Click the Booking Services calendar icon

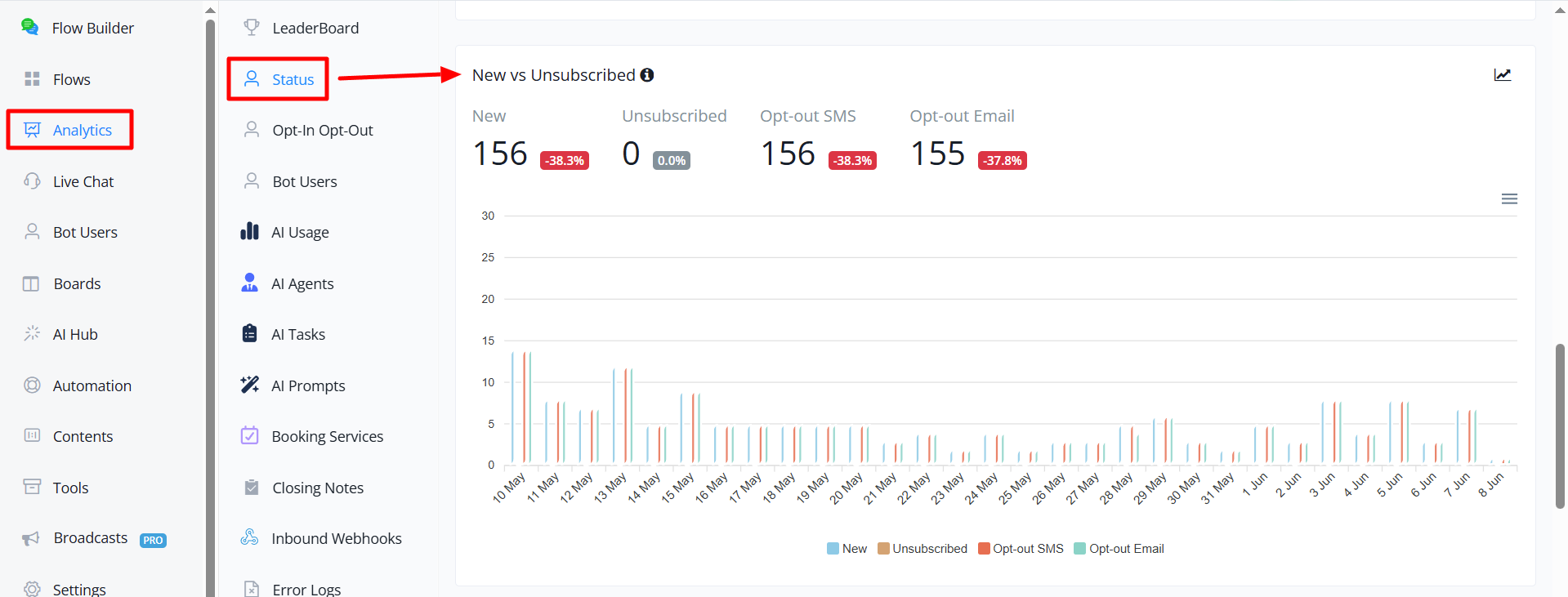pyautogui.click(x=250, y=435)
